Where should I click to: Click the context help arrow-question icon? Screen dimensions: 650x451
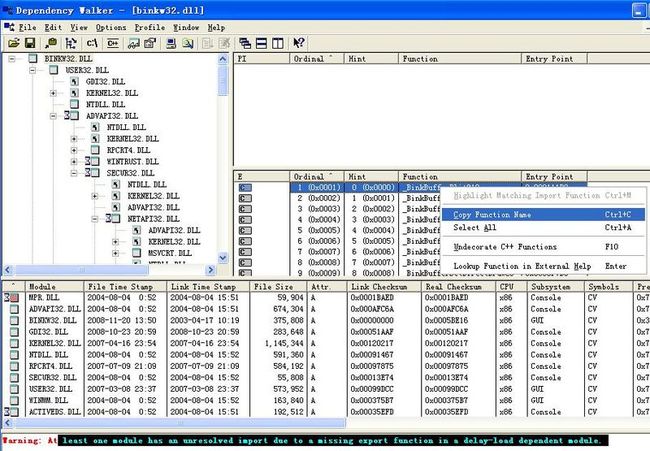(x=299, y=43)
